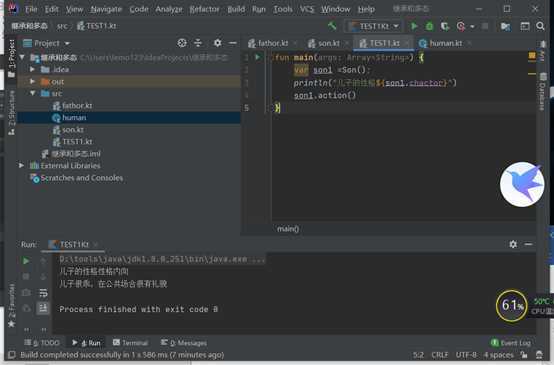Click the bird-shaped floating assistant icon

pos(522,184)
